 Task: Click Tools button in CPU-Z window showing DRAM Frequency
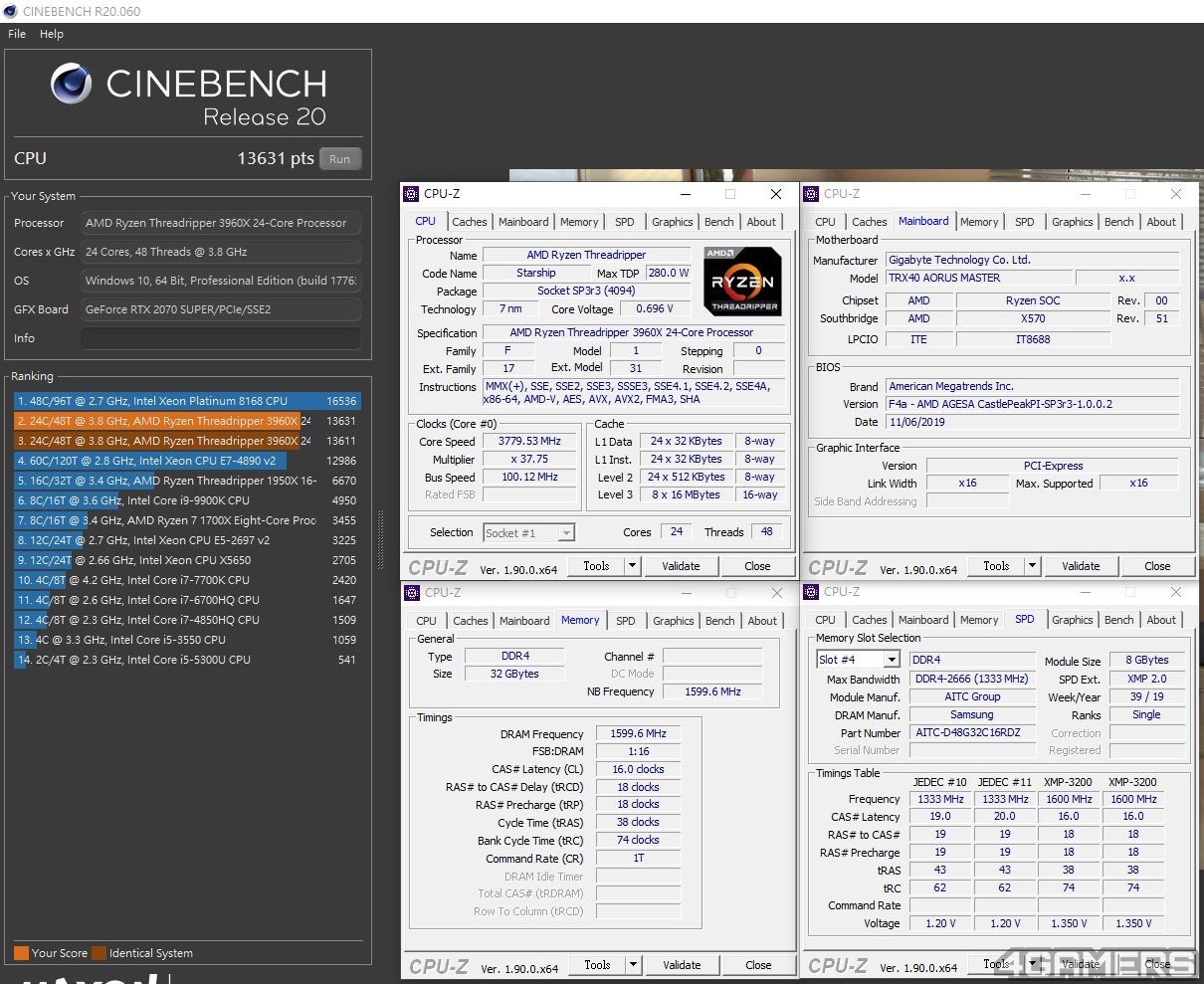click(x=597, y=965)
